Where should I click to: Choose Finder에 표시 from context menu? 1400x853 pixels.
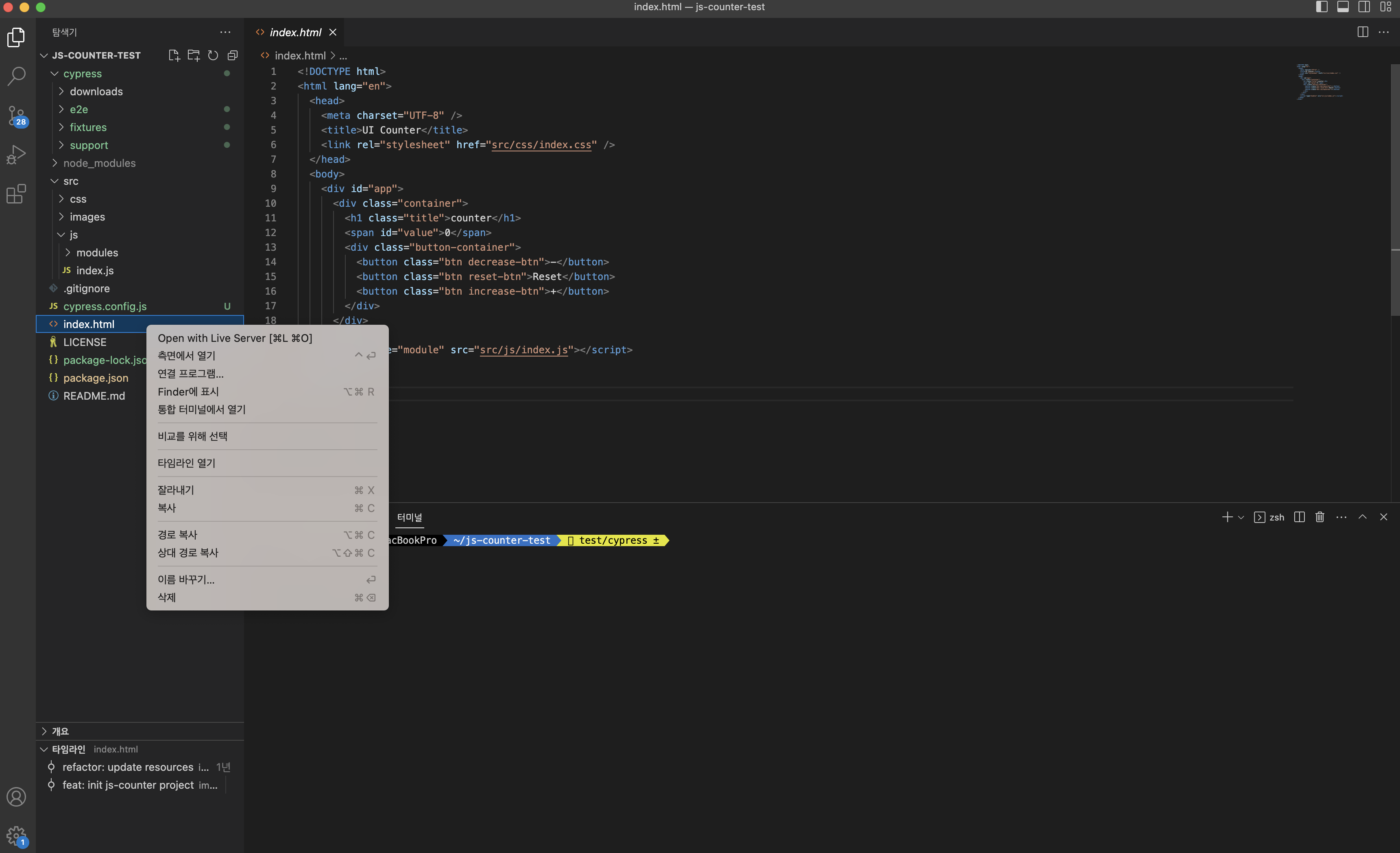pyautogui.click(x=268, y=391)
